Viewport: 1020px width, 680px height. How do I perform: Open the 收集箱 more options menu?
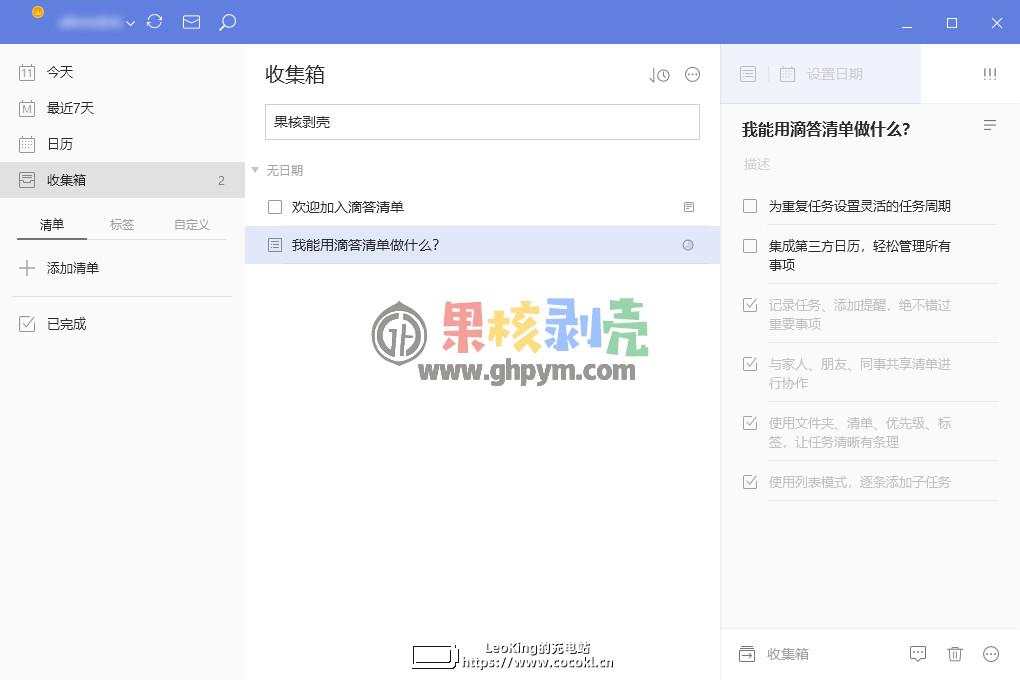pos(692,75)
